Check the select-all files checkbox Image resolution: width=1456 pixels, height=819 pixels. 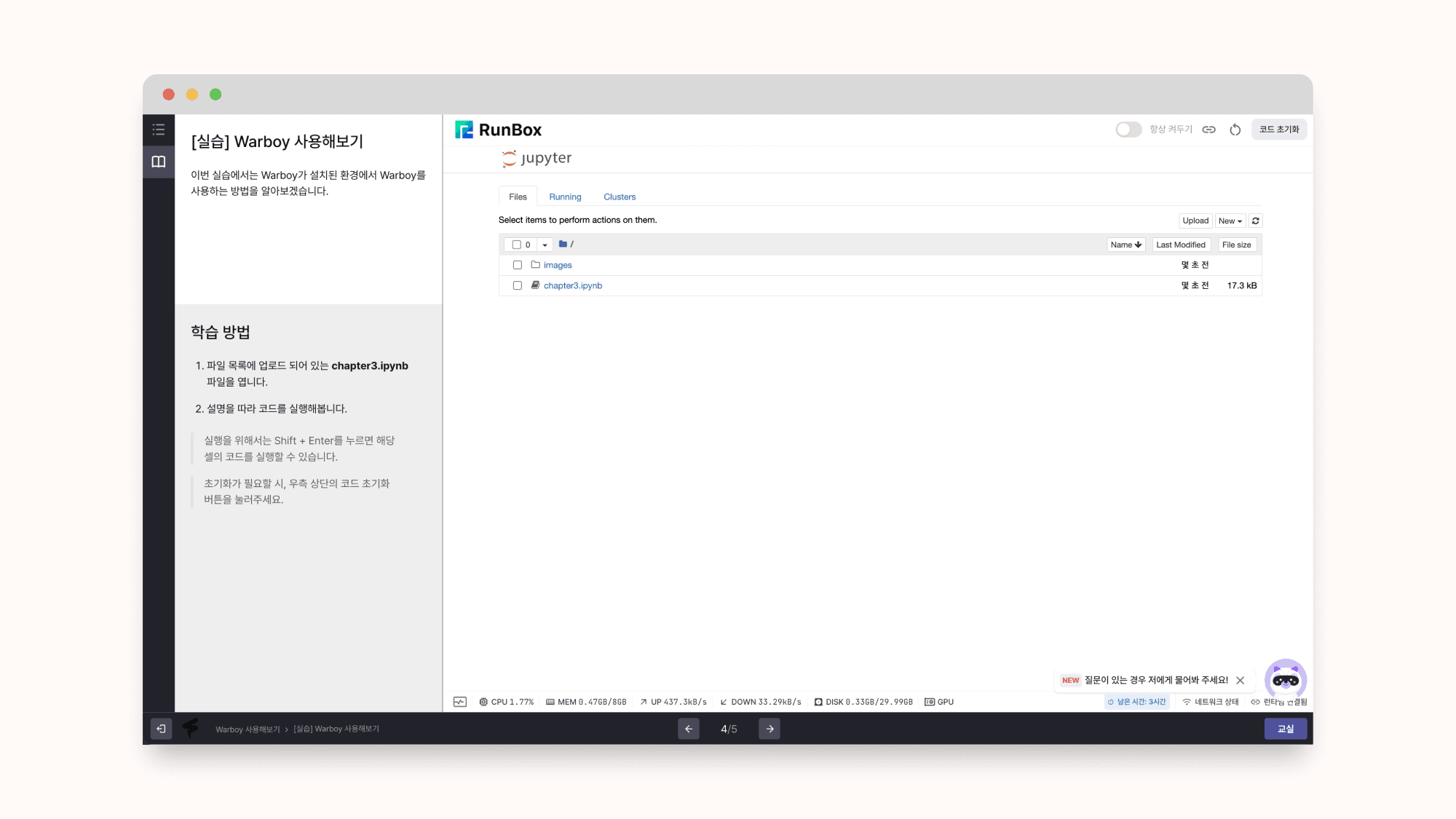[516, 245]
